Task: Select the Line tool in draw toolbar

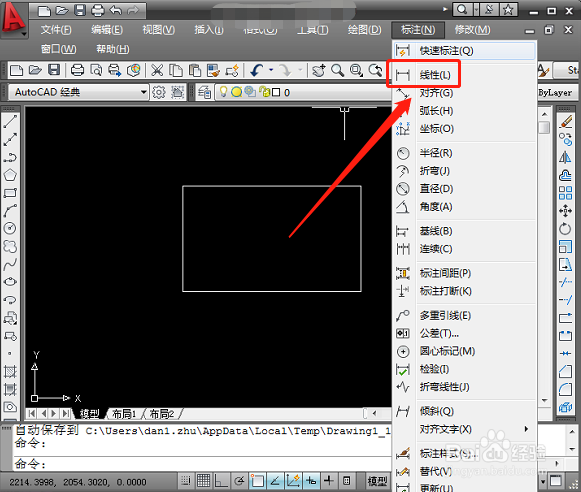Action: pos(10,122)
